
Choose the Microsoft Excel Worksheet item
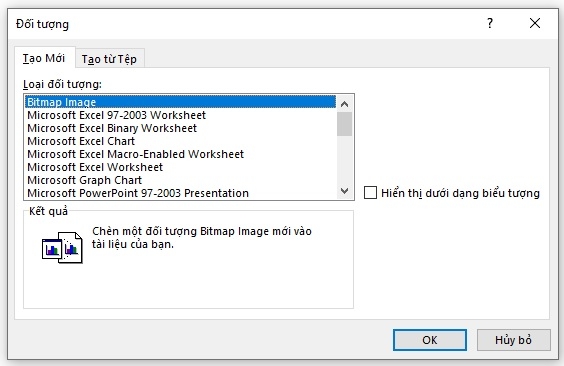click(x=180, y=167)
